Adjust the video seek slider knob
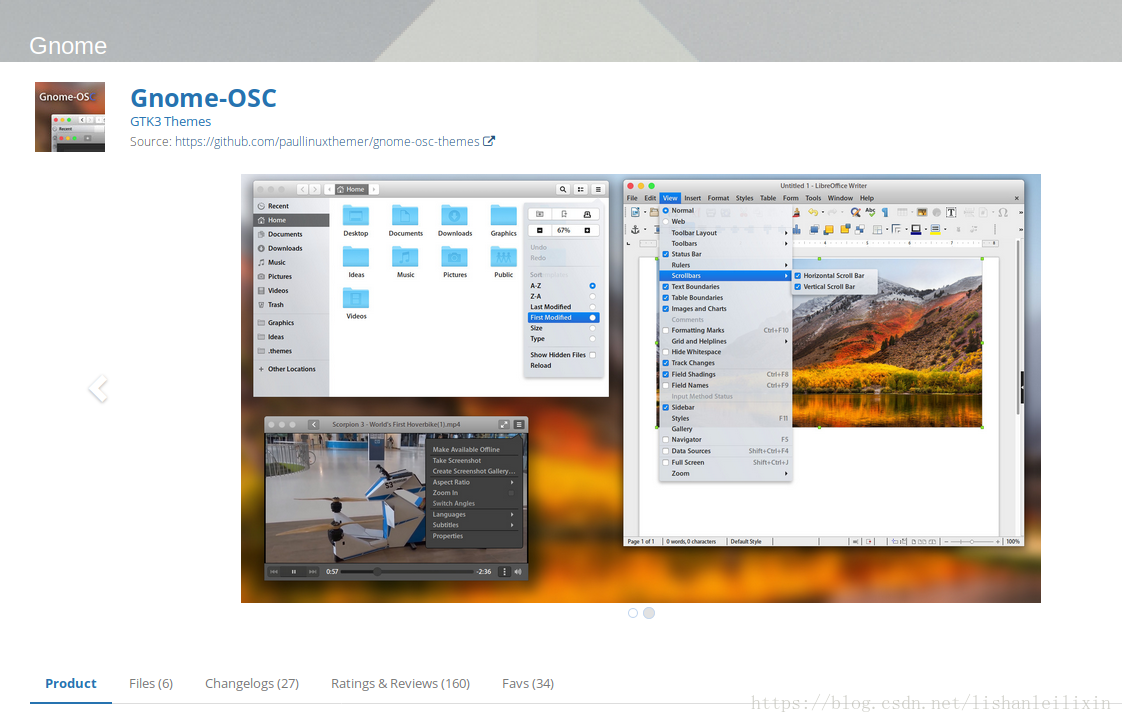 tap(377, 572)
